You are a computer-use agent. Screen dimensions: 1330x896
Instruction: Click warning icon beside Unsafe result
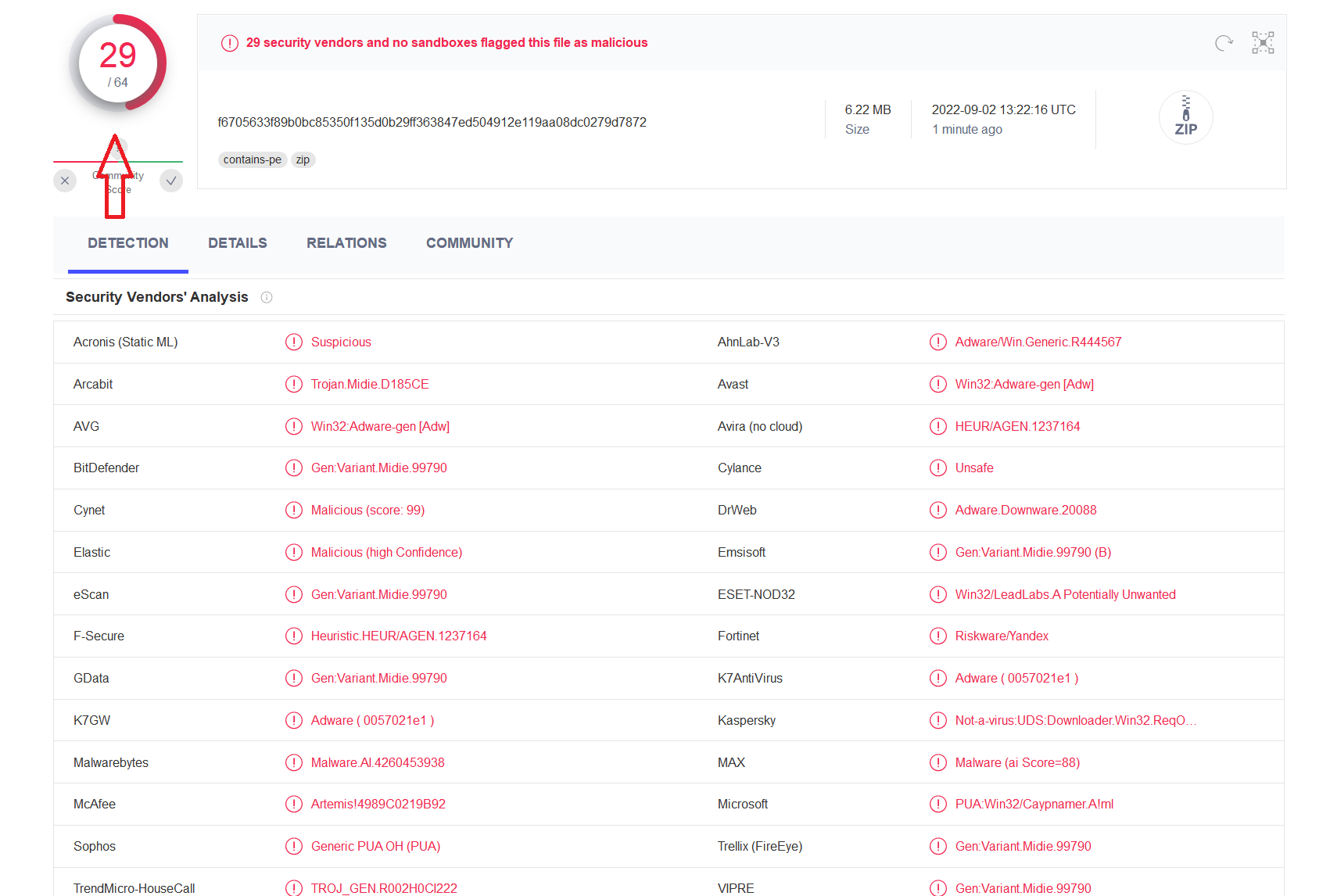pyautogui.click(x=938, y=468)
